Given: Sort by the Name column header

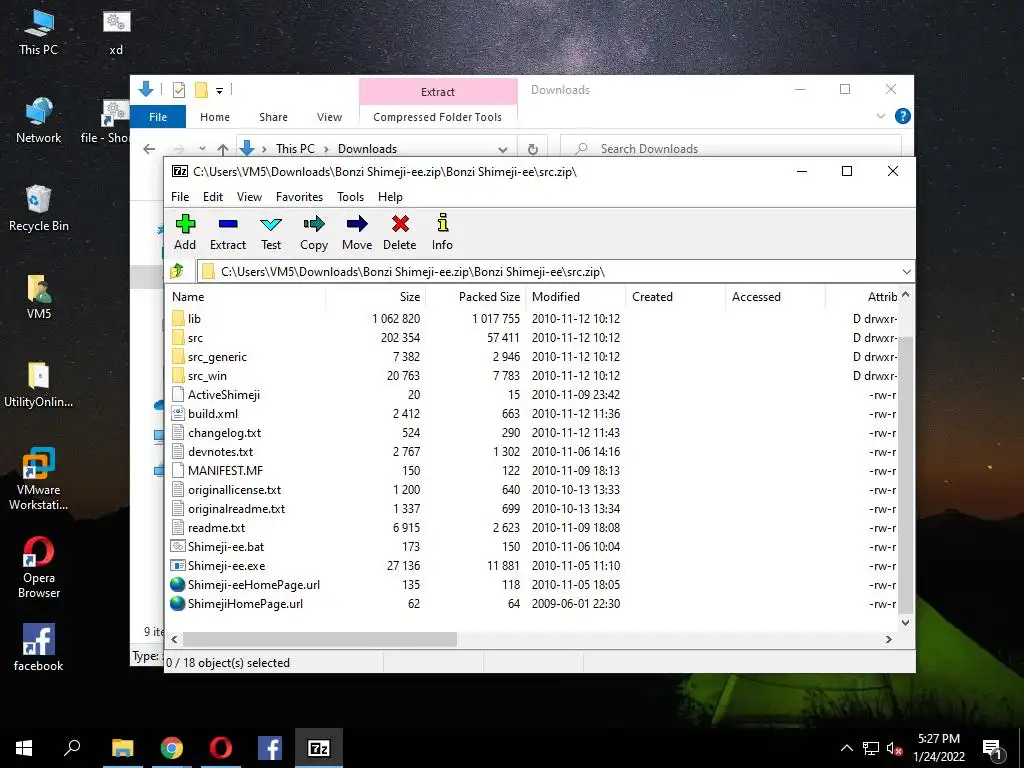Looking at the screenshot, I should [x=245, y=296].
